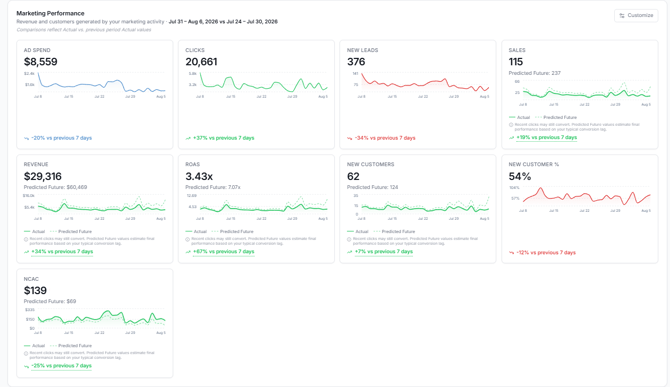Select the date range Jul 31 – Aug 6
The width and height of the screenshot is (670, 387).
click(x=193, y=22)
